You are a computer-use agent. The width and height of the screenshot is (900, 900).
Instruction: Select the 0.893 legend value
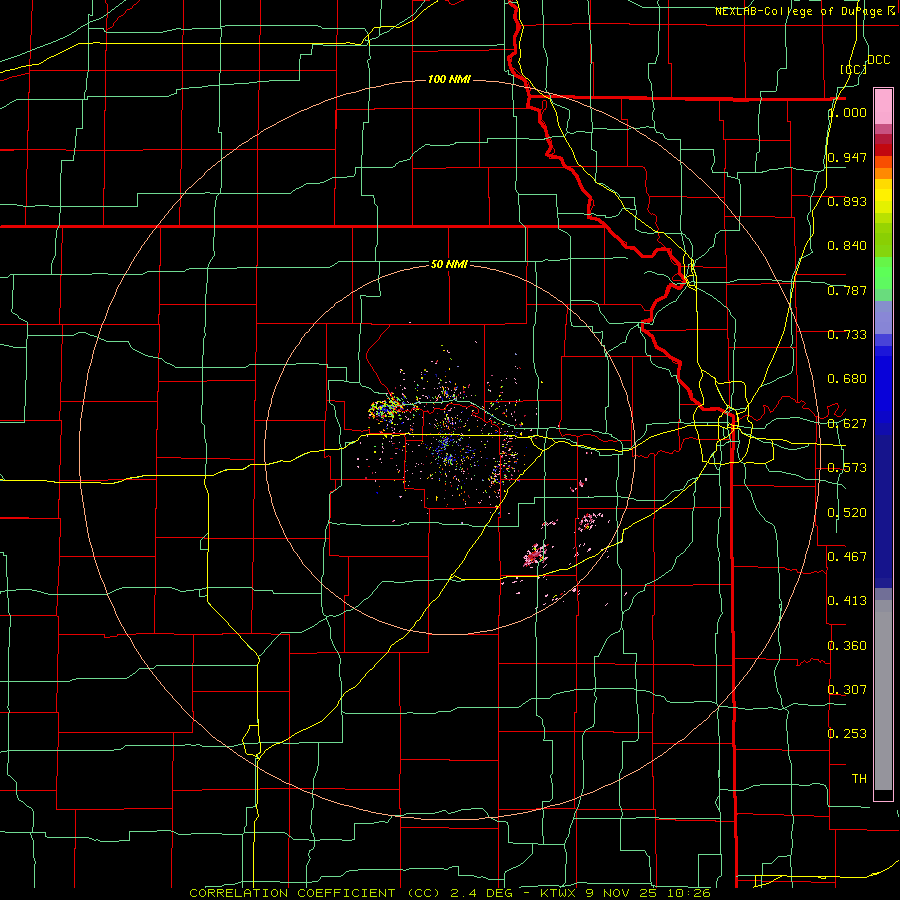click(x=847, y=201)
